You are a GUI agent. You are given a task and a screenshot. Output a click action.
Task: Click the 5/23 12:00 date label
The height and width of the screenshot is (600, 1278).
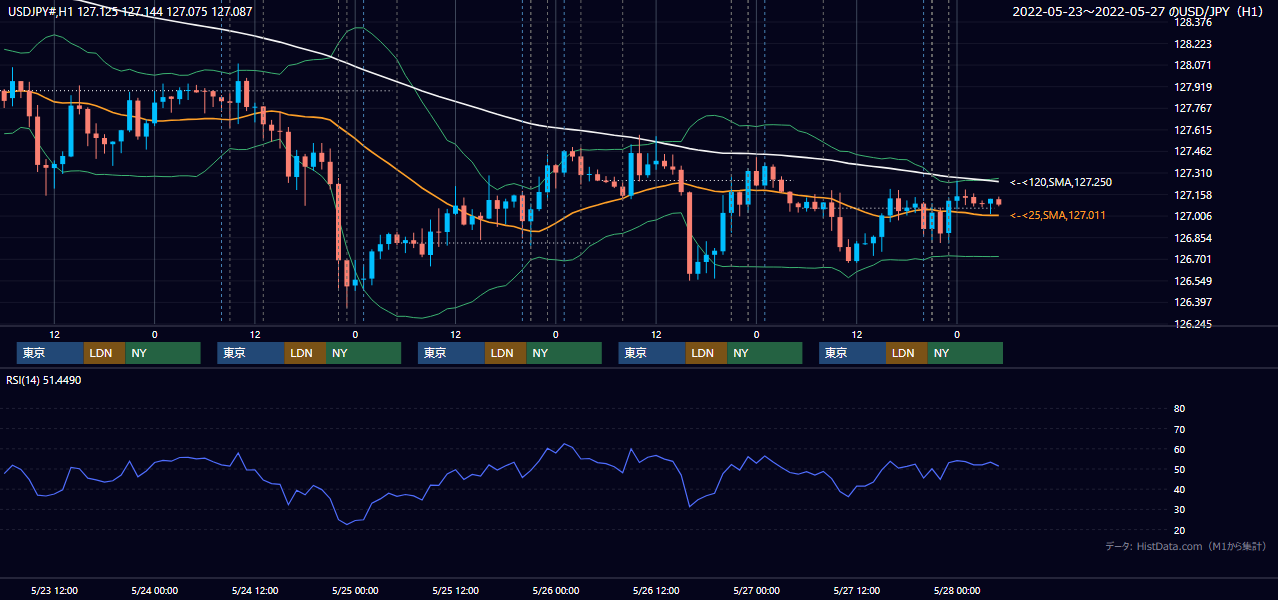(x=55, y=590)
